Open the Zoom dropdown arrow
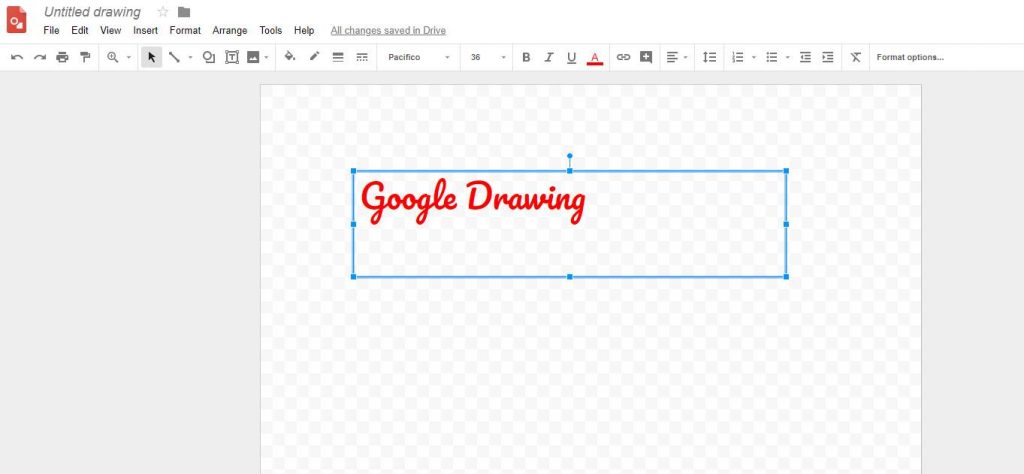This screenshot has height=474, width=1024. [x=129, y=57]
